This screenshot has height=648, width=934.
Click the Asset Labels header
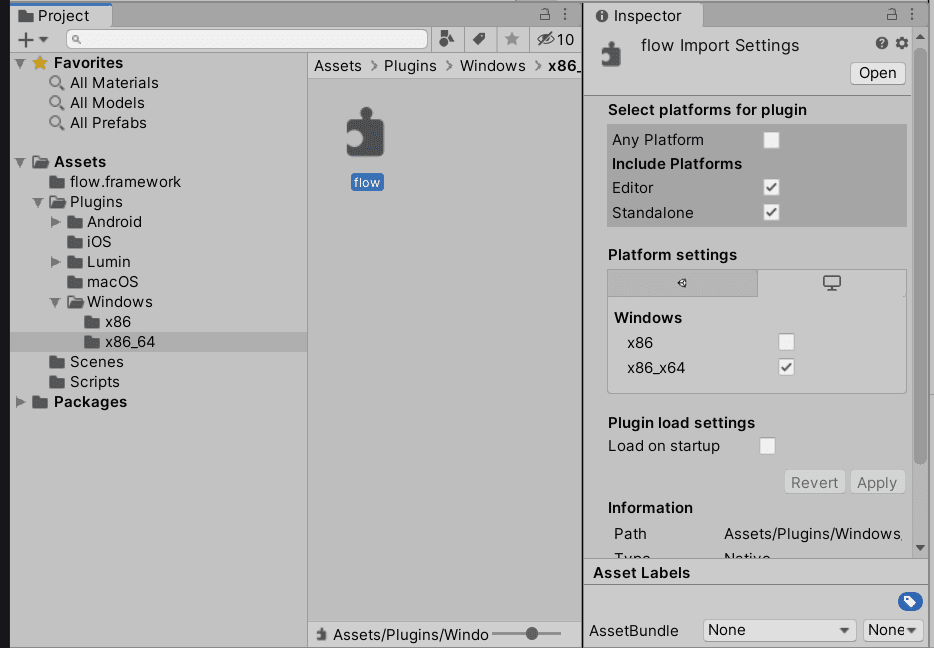pos(642,573)
